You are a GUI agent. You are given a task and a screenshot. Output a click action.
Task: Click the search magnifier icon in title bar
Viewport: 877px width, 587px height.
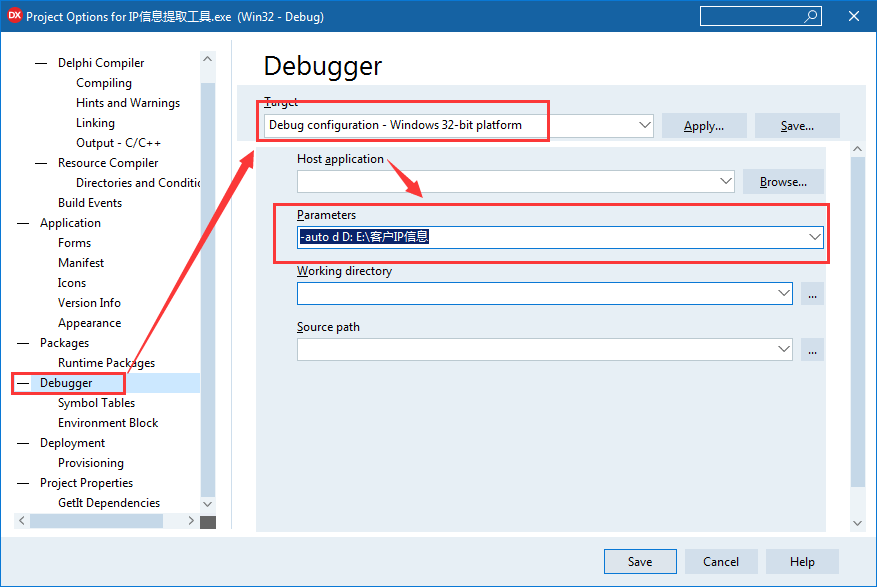[x=811, y=16]
